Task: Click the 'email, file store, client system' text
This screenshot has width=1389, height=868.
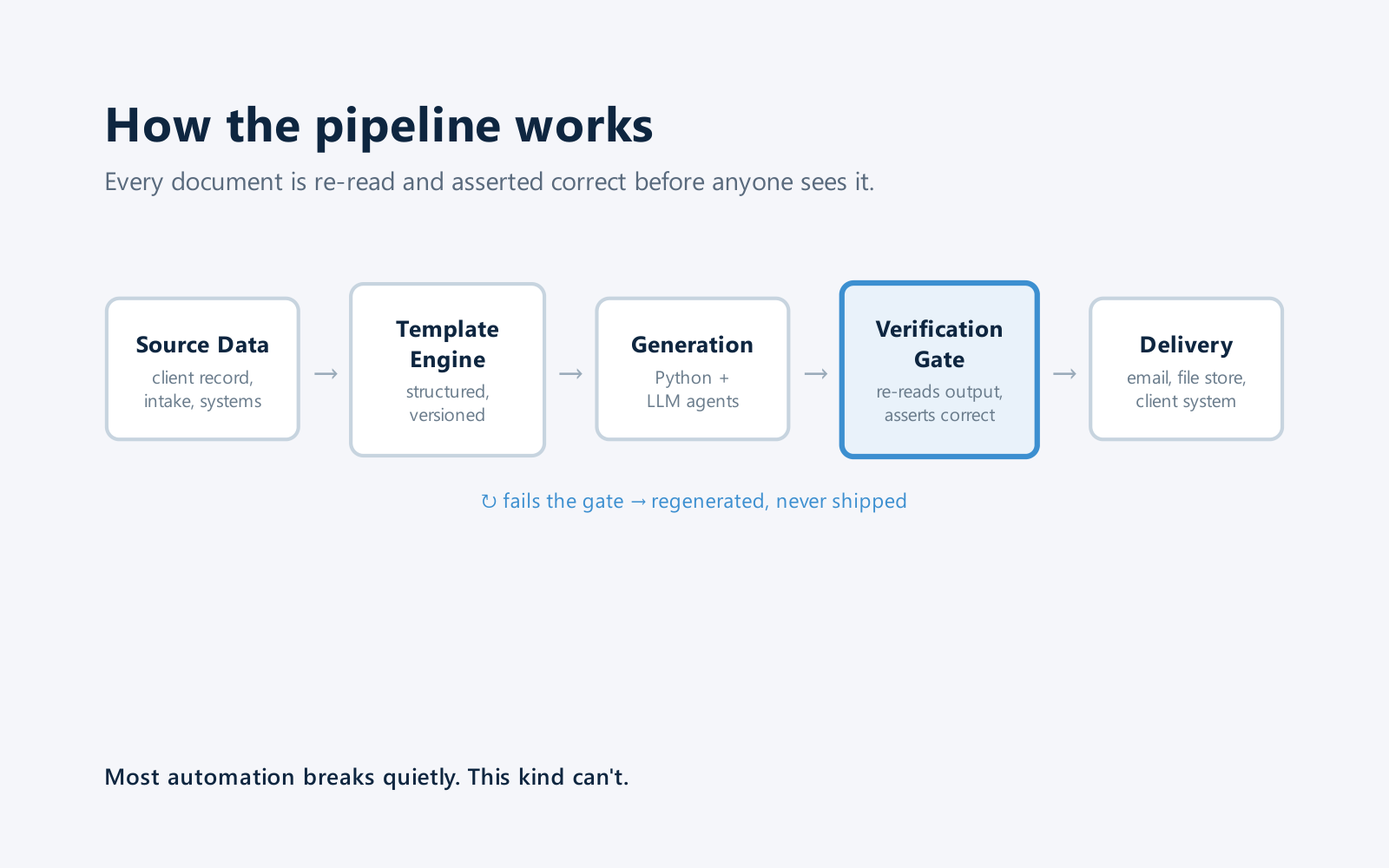Action: [1186, 390]
